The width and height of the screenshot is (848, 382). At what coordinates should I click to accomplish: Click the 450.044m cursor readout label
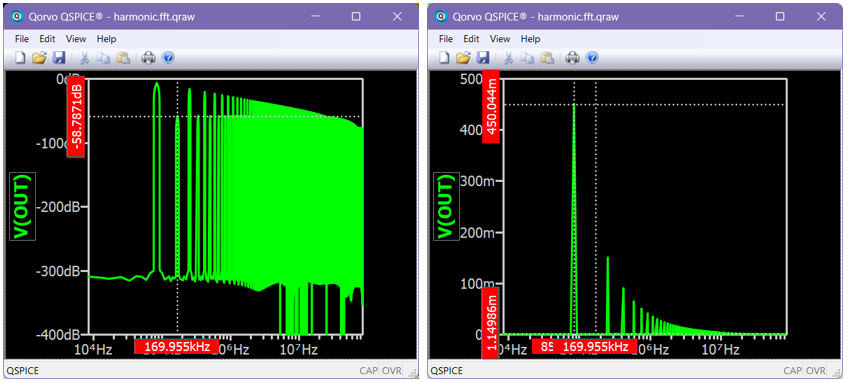click(491, 106)
